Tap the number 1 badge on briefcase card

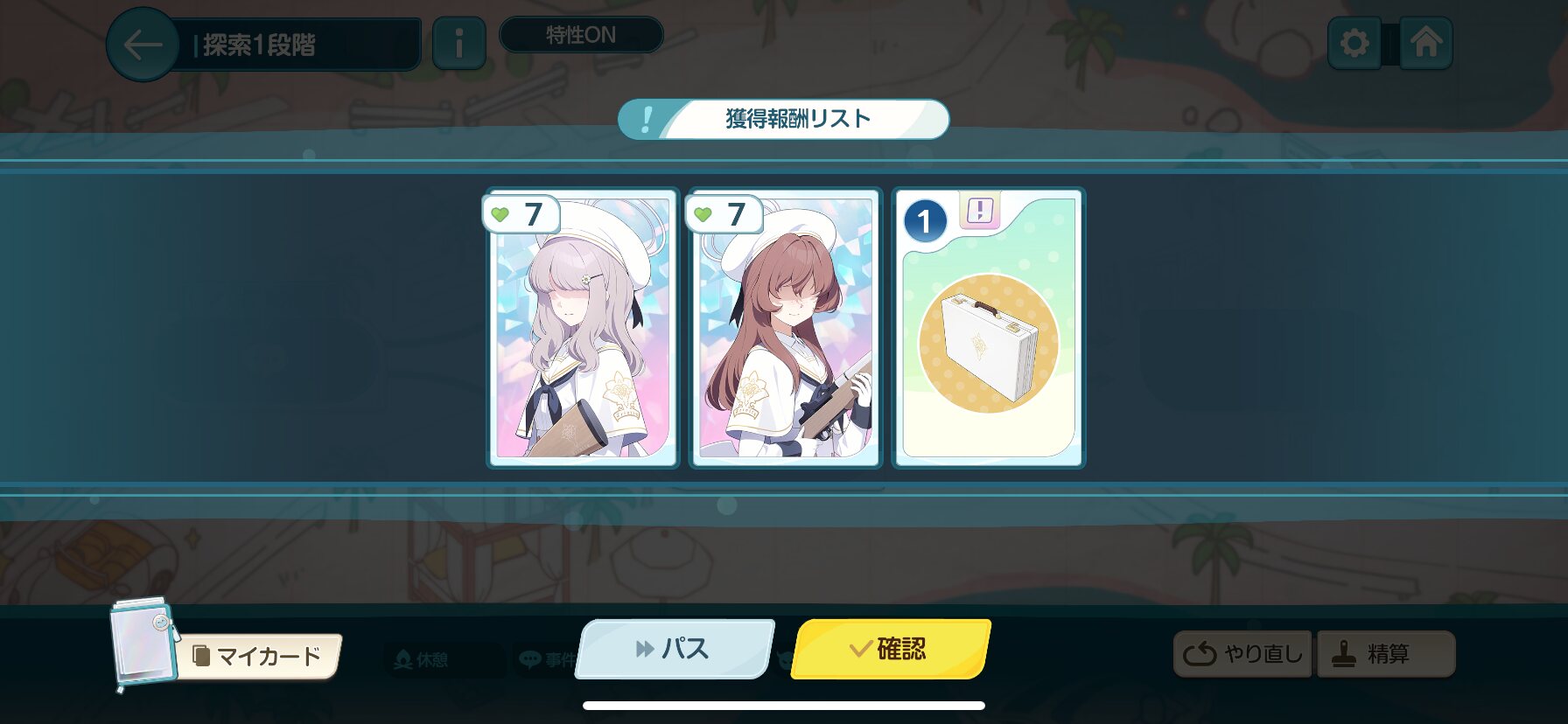coord(925,222)
